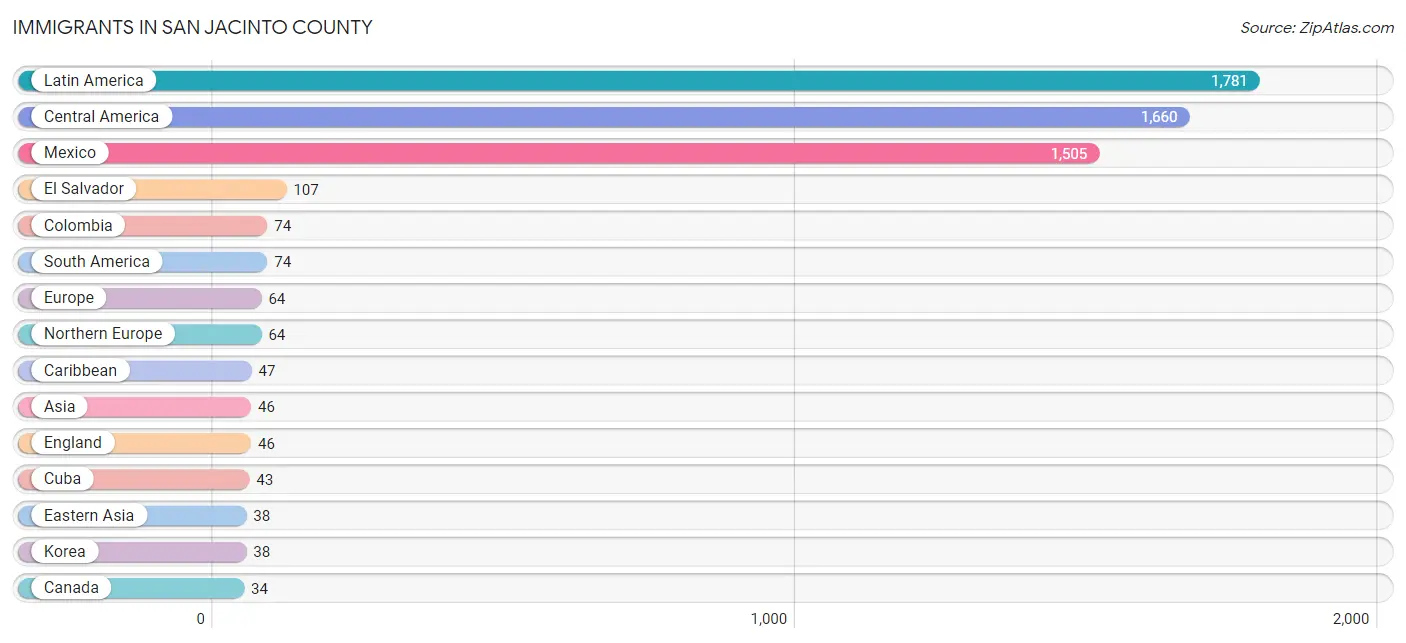Click the value 34 beside Canada
This screenshot has height=643, width=1406.
[x=259, y=589]
